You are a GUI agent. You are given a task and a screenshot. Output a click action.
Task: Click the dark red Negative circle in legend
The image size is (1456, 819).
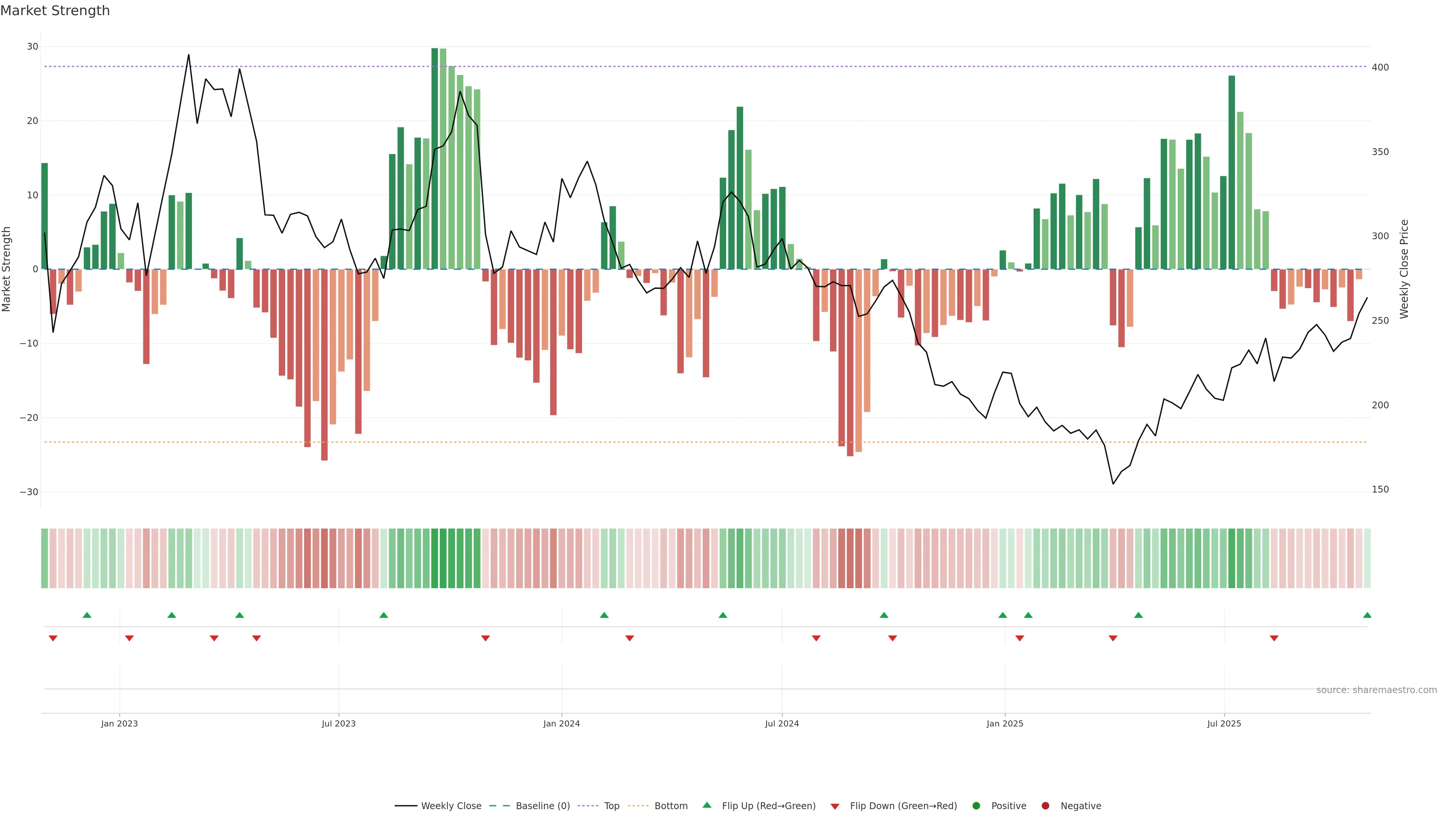(1045, 806)
